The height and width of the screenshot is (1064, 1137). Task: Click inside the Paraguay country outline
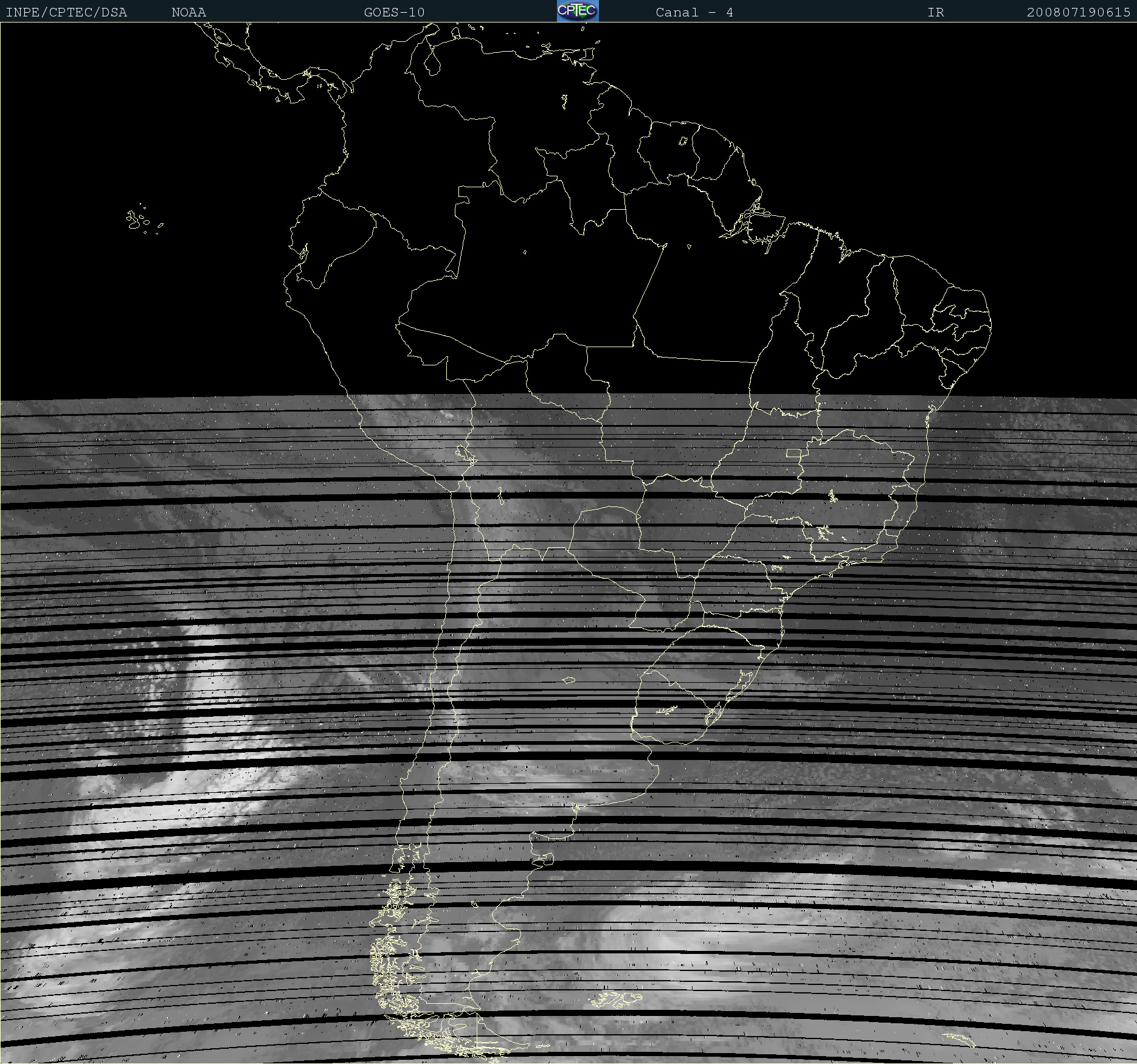point(608,535)
